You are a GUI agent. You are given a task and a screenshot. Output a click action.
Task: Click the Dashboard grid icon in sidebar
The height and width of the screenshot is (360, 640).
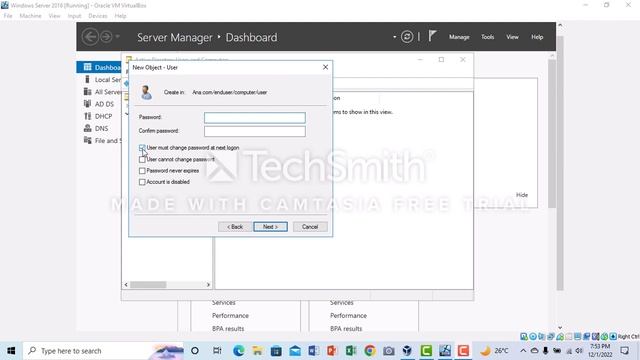(87, 67)
